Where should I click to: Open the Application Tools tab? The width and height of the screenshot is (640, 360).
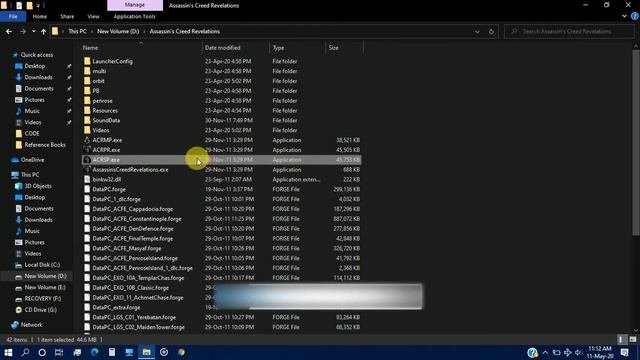pos(134,16)
